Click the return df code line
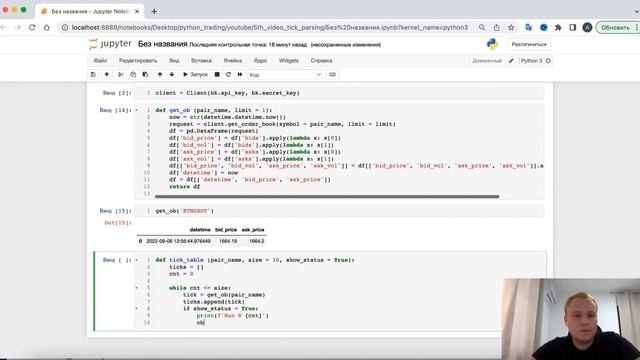This screenshot has width=640, height=360. tap(184, 187)
